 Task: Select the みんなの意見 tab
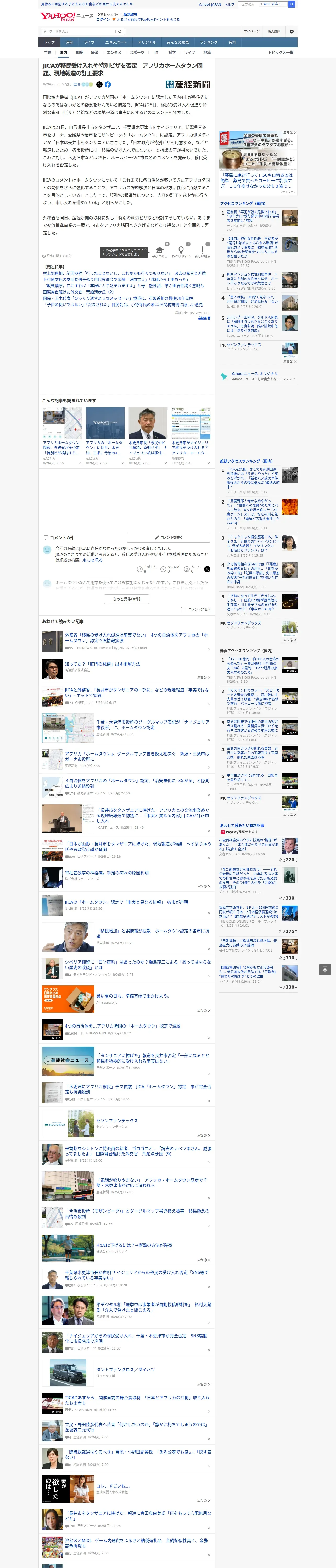tap(177, 43)
